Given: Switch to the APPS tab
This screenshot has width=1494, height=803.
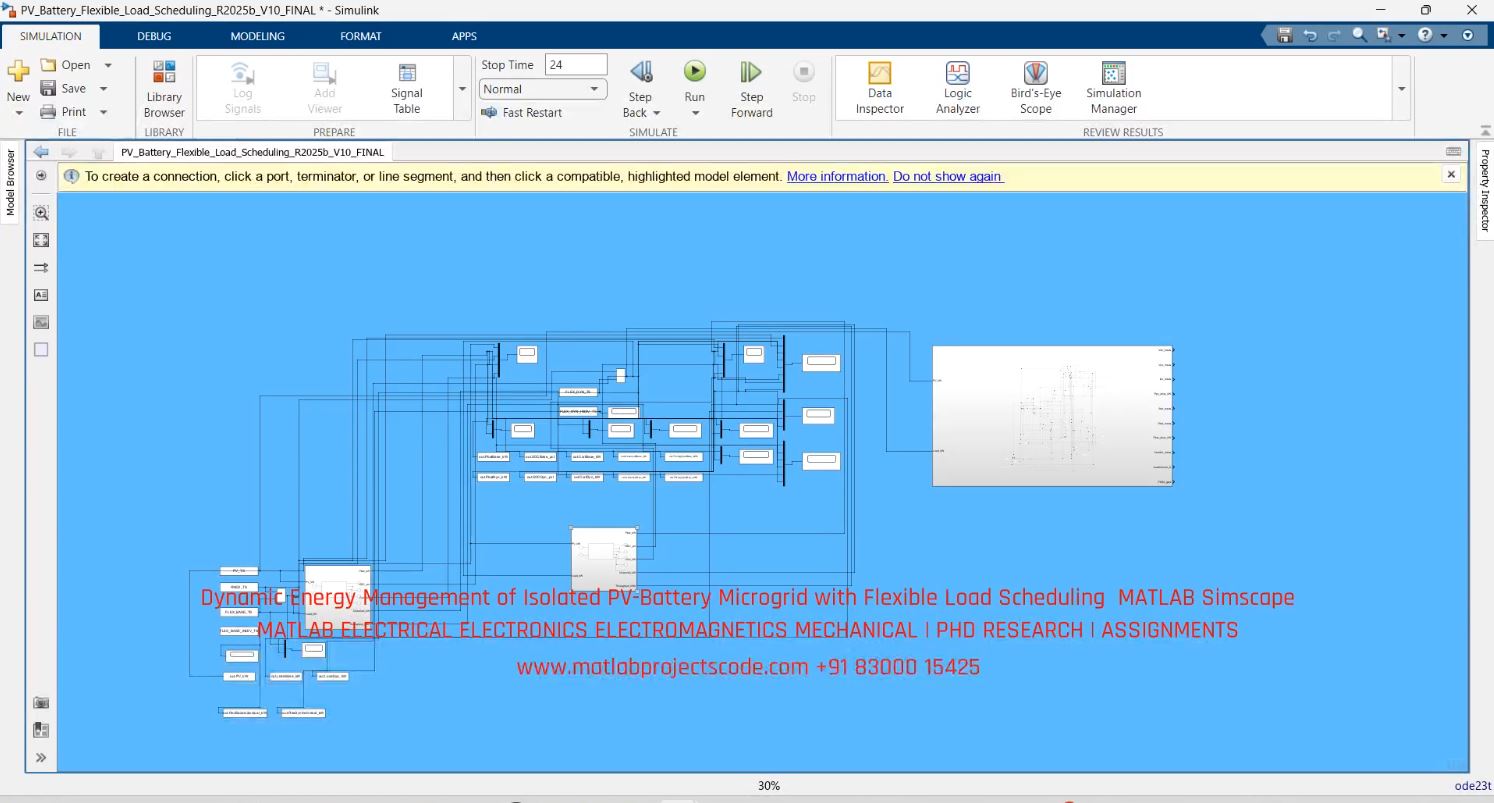Looking at the screenshot, I should pos(464,36).
